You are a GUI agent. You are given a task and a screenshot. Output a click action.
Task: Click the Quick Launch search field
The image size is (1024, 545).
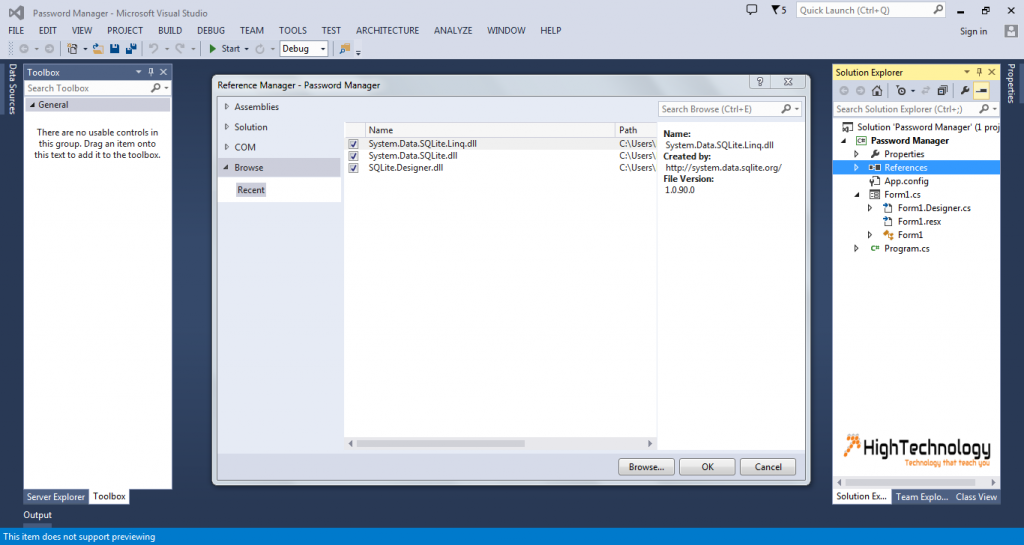[x=864, y=10]
